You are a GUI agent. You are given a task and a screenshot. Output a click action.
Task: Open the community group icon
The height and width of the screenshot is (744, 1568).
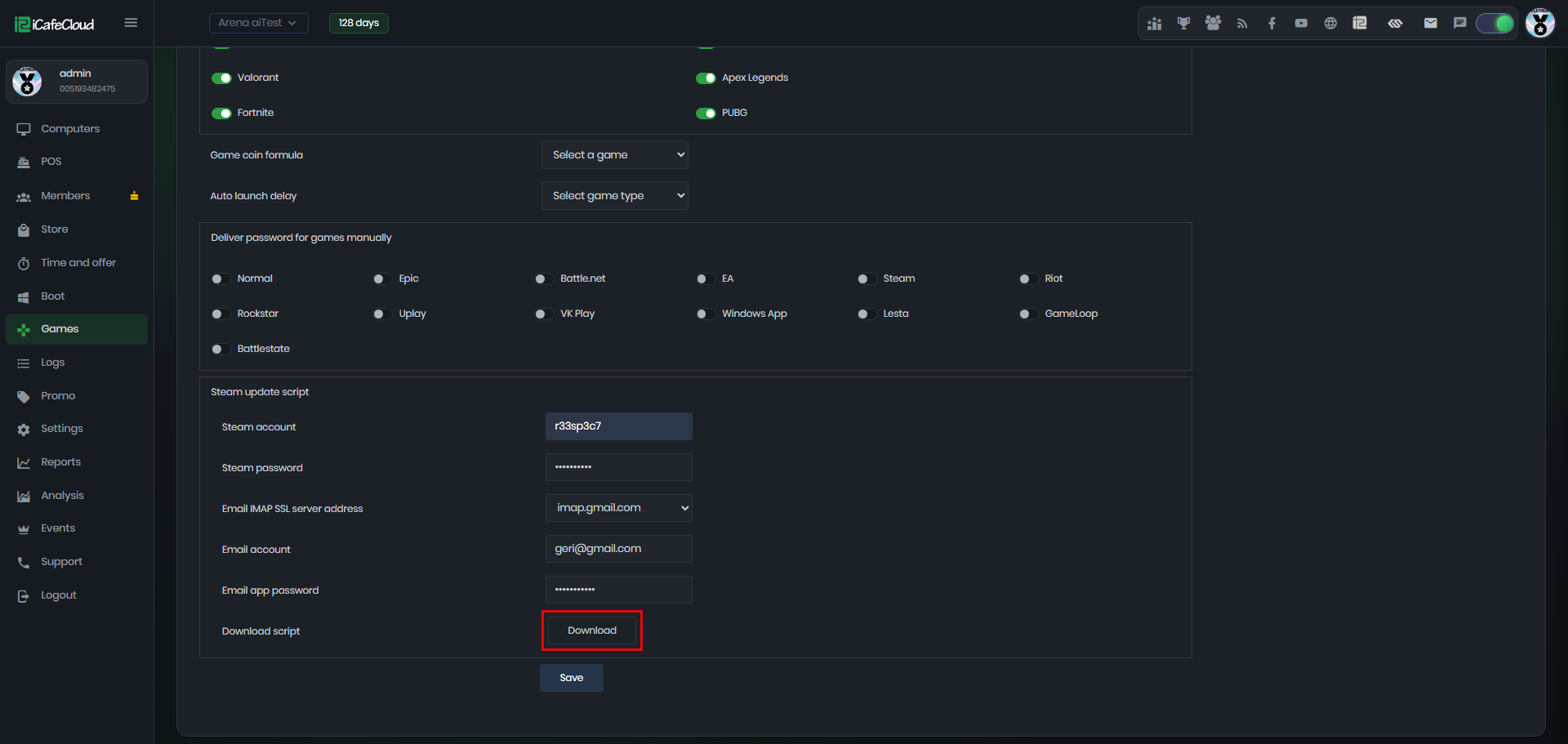[x=1213, y=24]
